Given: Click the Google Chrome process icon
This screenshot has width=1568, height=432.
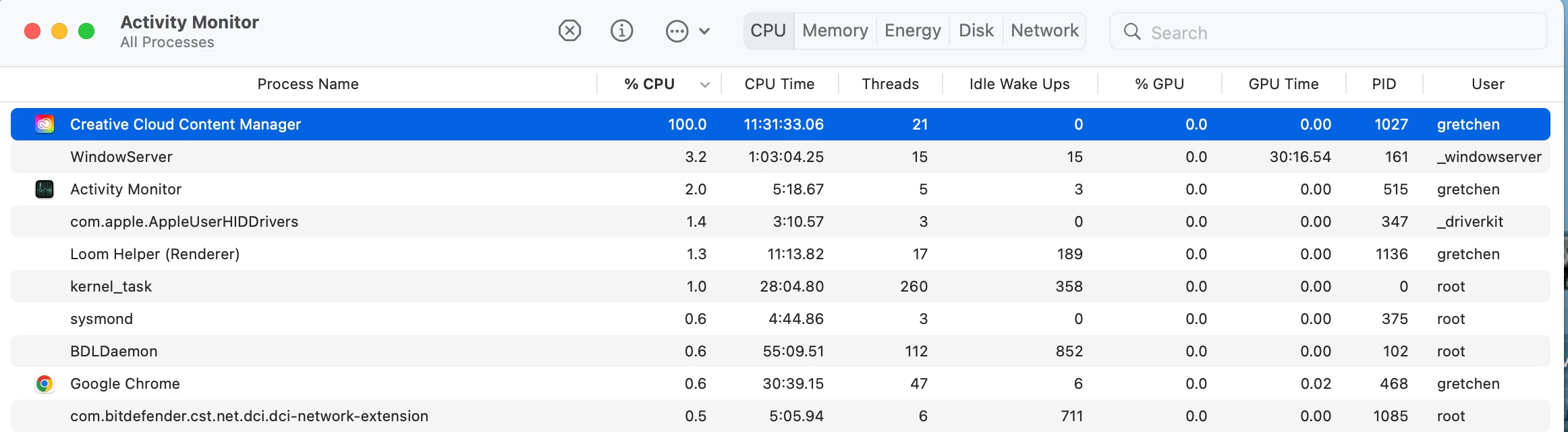Looking at the screenshot, I should point(45,383).
